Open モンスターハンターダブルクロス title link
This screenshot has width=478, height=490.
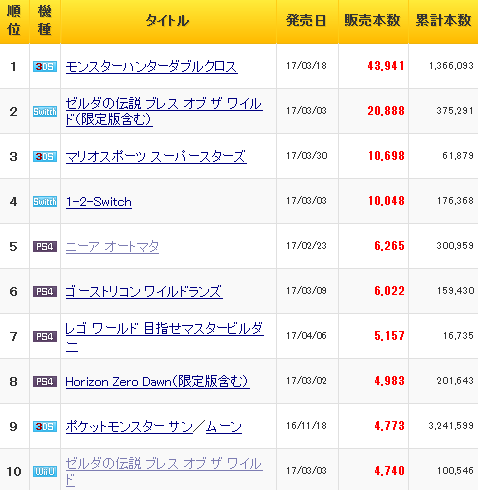point(152,67)
